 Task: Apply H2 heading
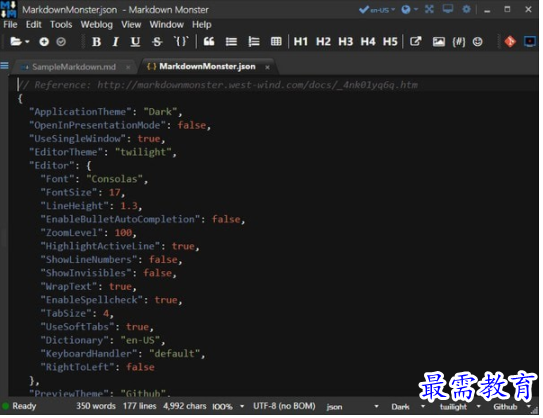click(x=323, y=42)
